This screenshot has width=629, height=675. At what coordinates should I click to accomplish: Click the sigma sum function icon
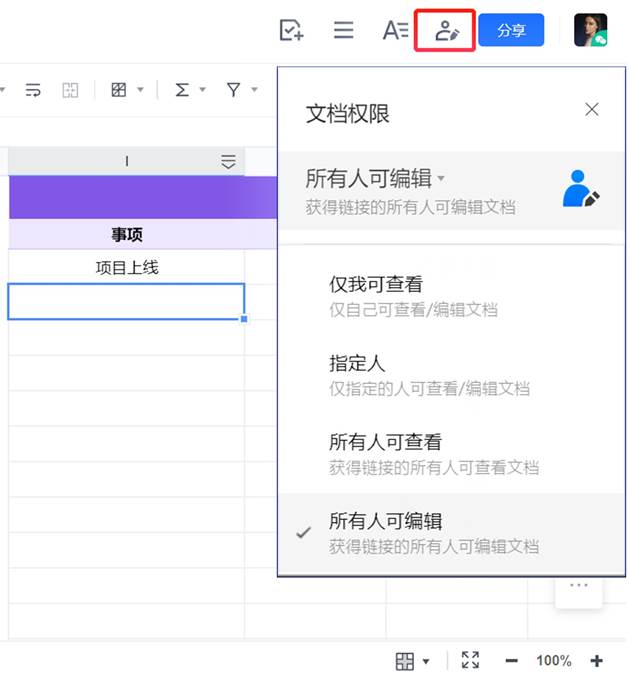pos(182,90)
